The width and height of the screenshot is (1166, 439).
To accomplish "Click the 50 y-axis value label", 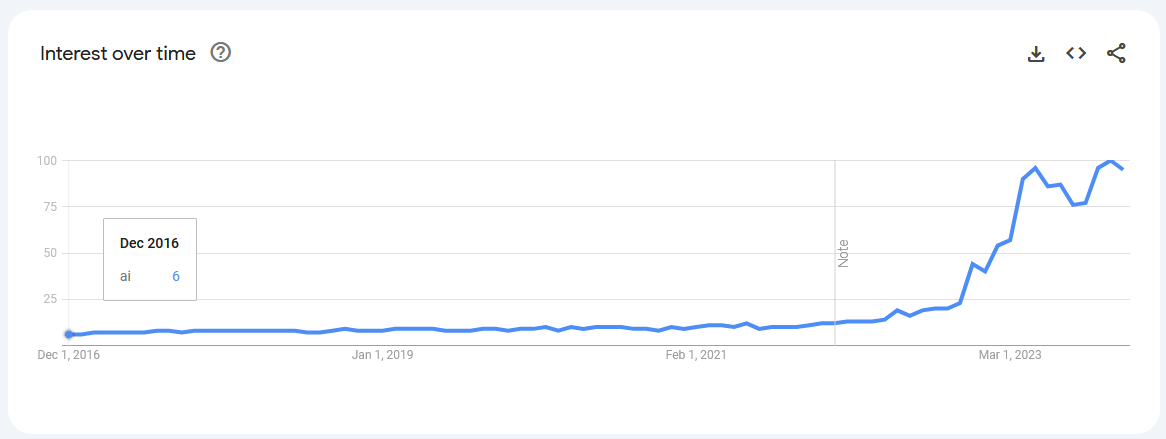I will [52, 253].
